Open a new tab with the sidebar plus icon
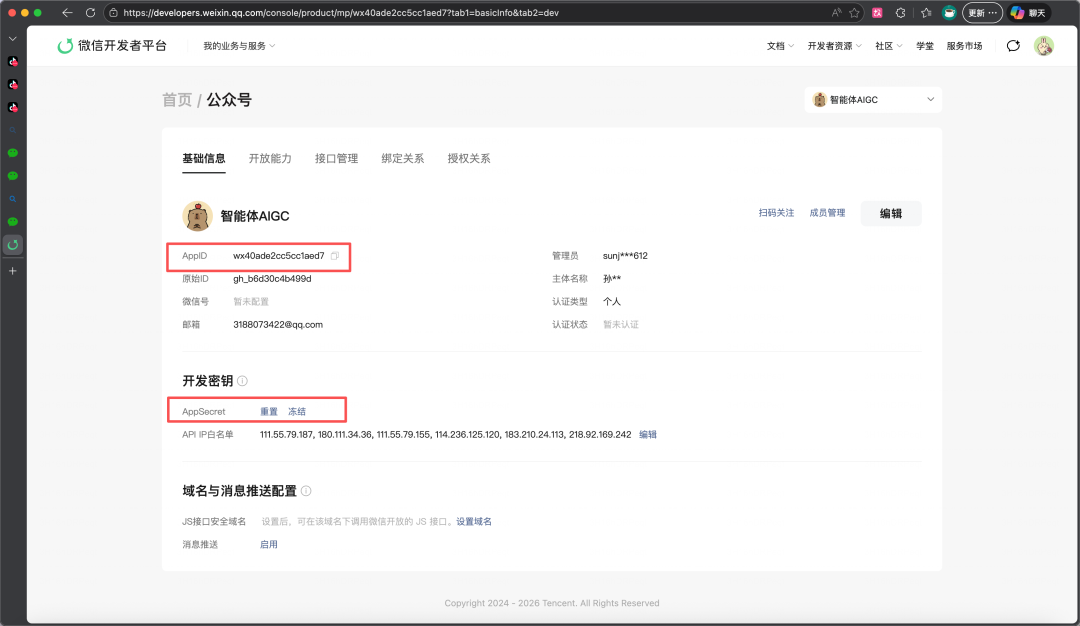 click(12, 271)
